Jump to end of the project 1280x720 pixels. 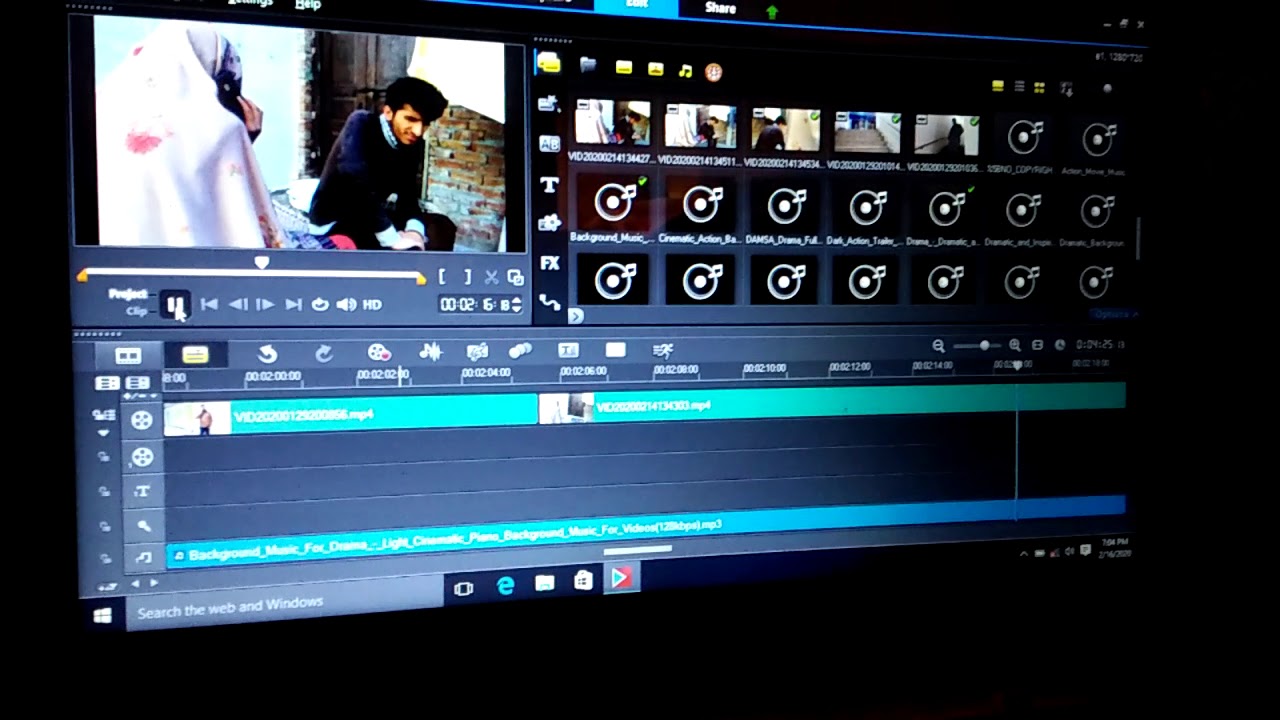293,305
